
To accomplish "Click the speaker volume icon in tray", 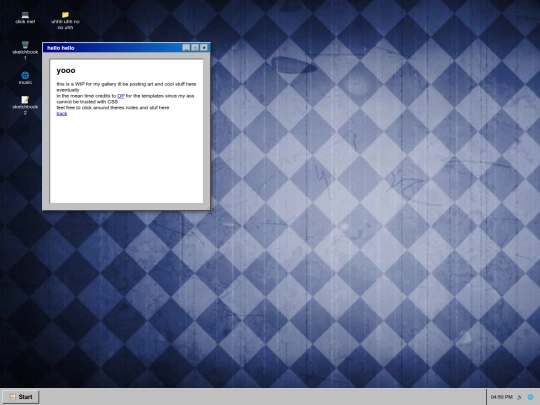I will [x=520, y=397].
